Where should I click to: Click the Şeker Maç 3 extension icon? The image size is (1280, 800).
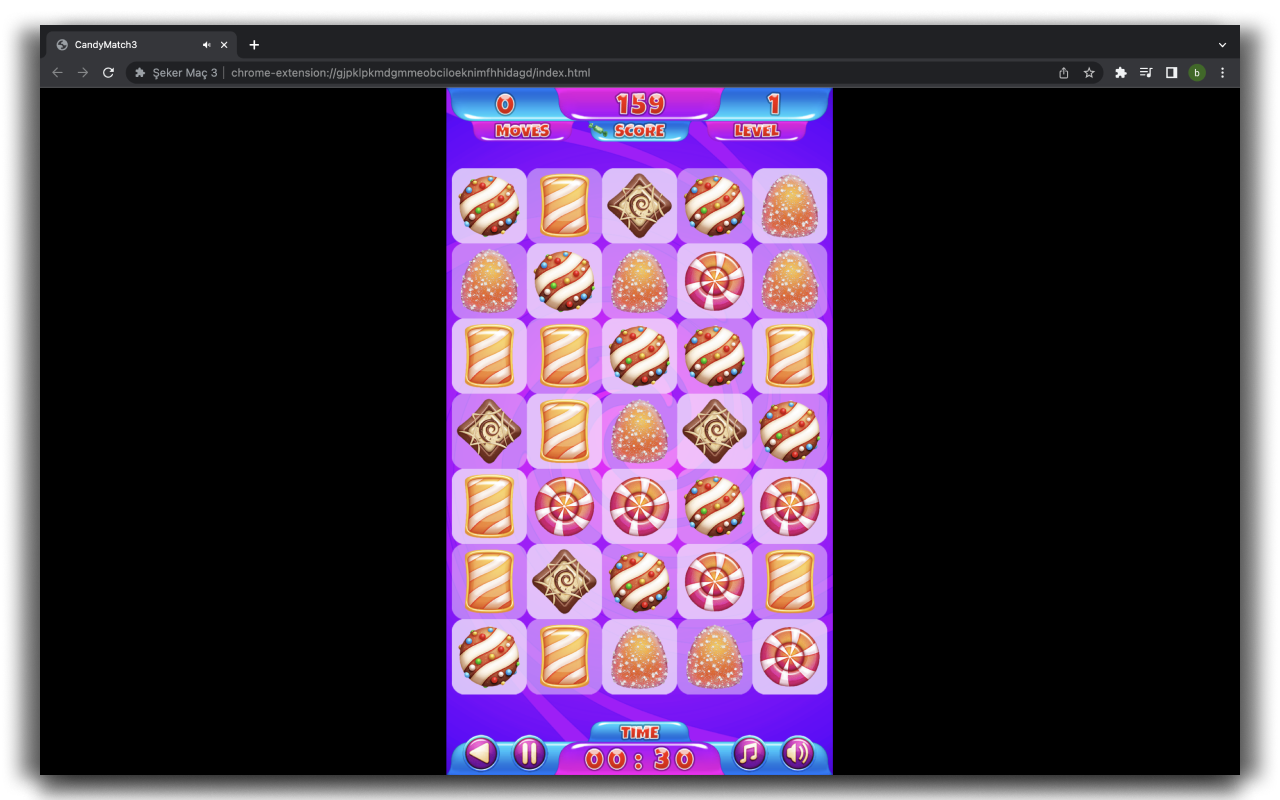(x=139, y=72)
